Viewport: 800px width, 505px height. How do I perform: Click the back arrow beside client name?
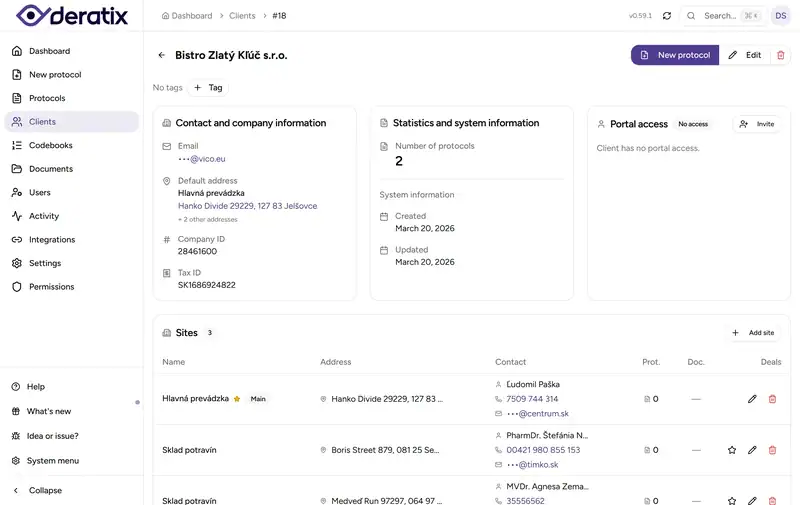click(x=162, y=55)
